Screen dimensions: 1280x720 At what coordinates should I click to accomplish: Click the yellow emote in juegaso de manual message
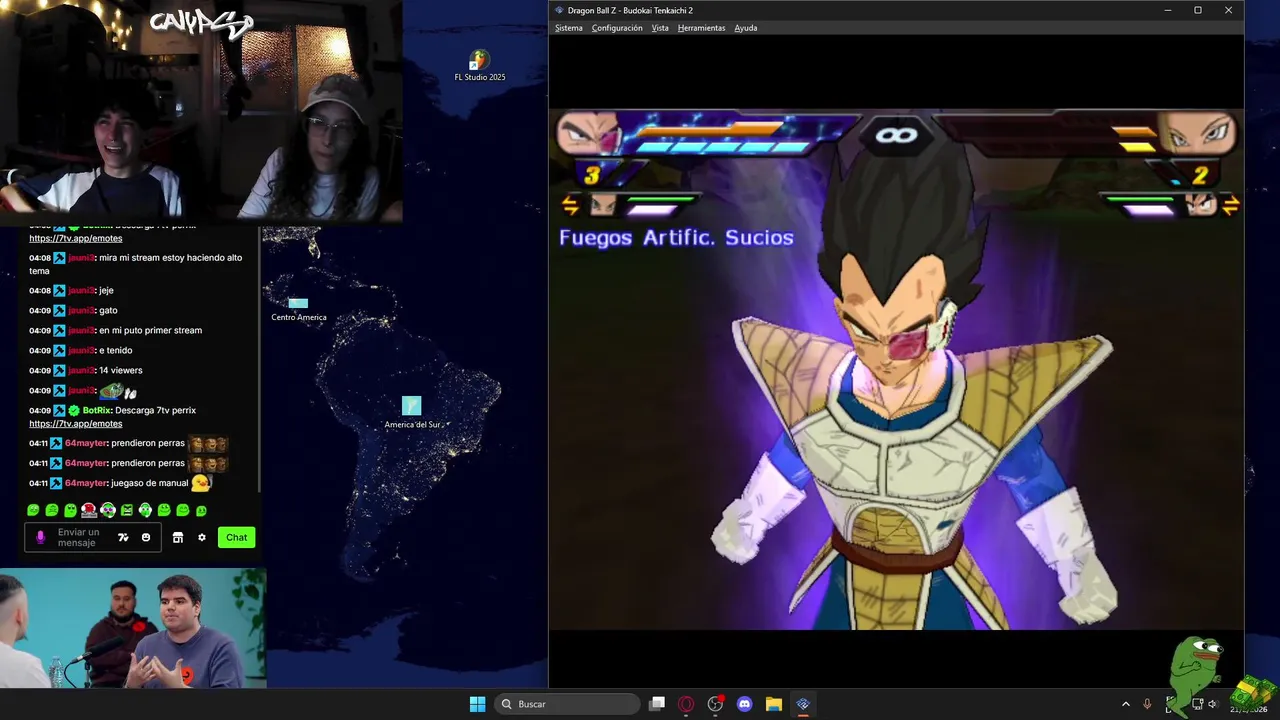point(201,483)
